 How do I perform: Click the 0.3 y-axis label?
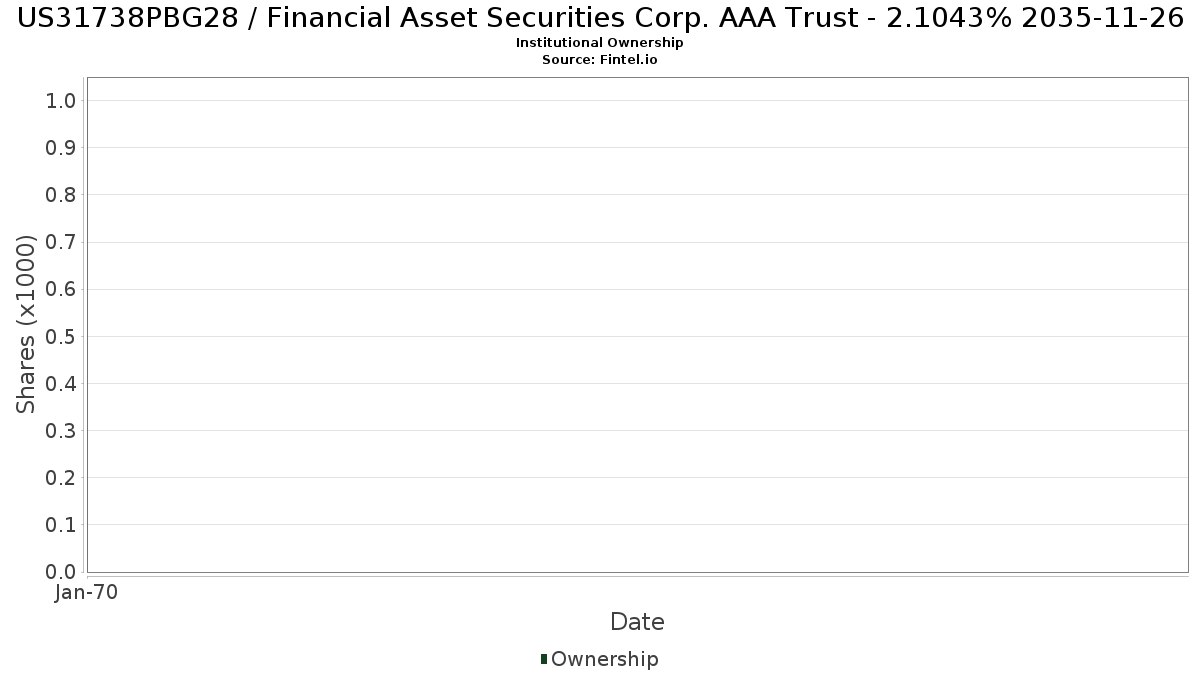pyautogui.click(x=61, y=430)
